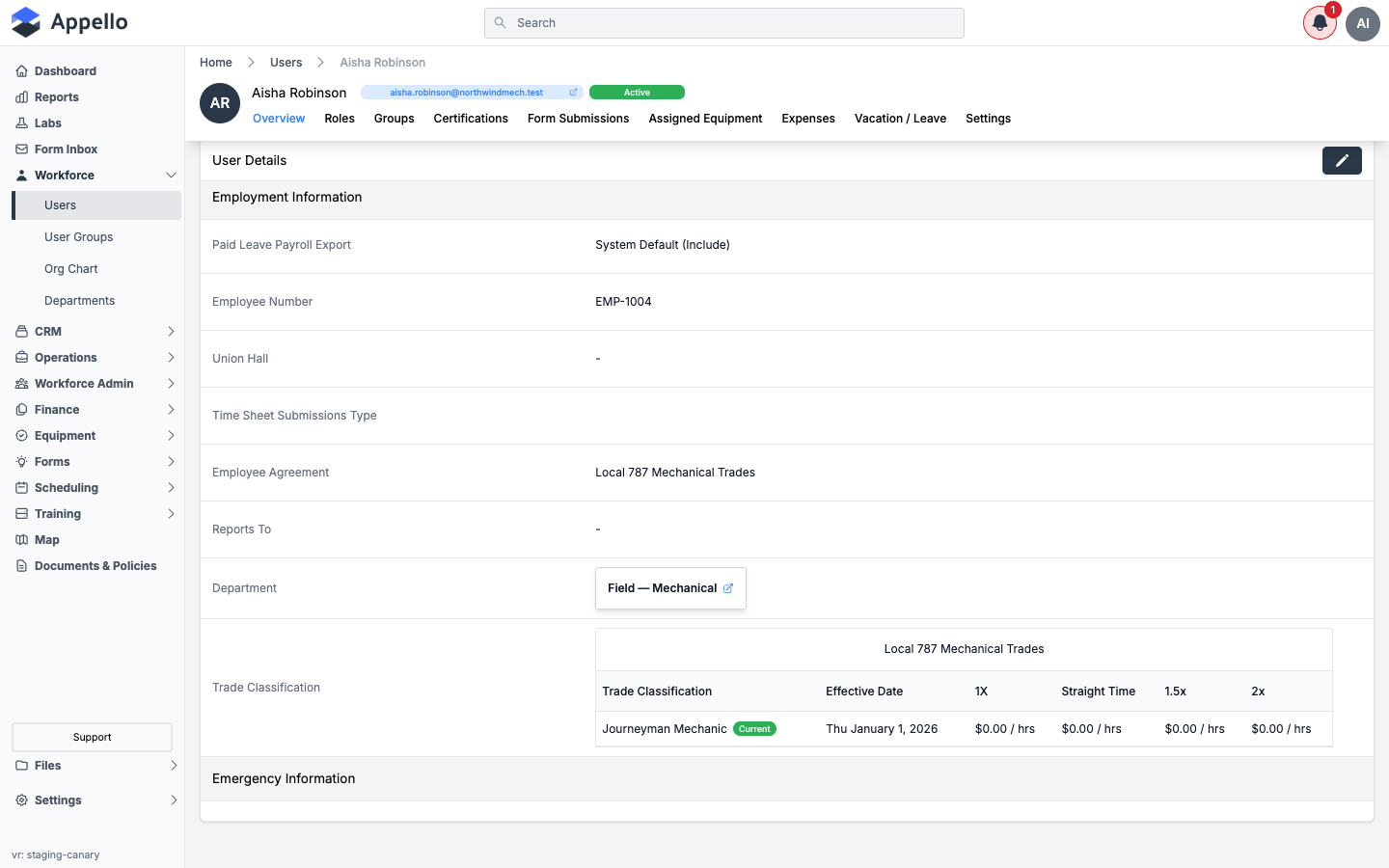The height and width of the screenshot is (868, 1389).
Task: Expand the sidebar Settings chevron
Action: [174, 800]
